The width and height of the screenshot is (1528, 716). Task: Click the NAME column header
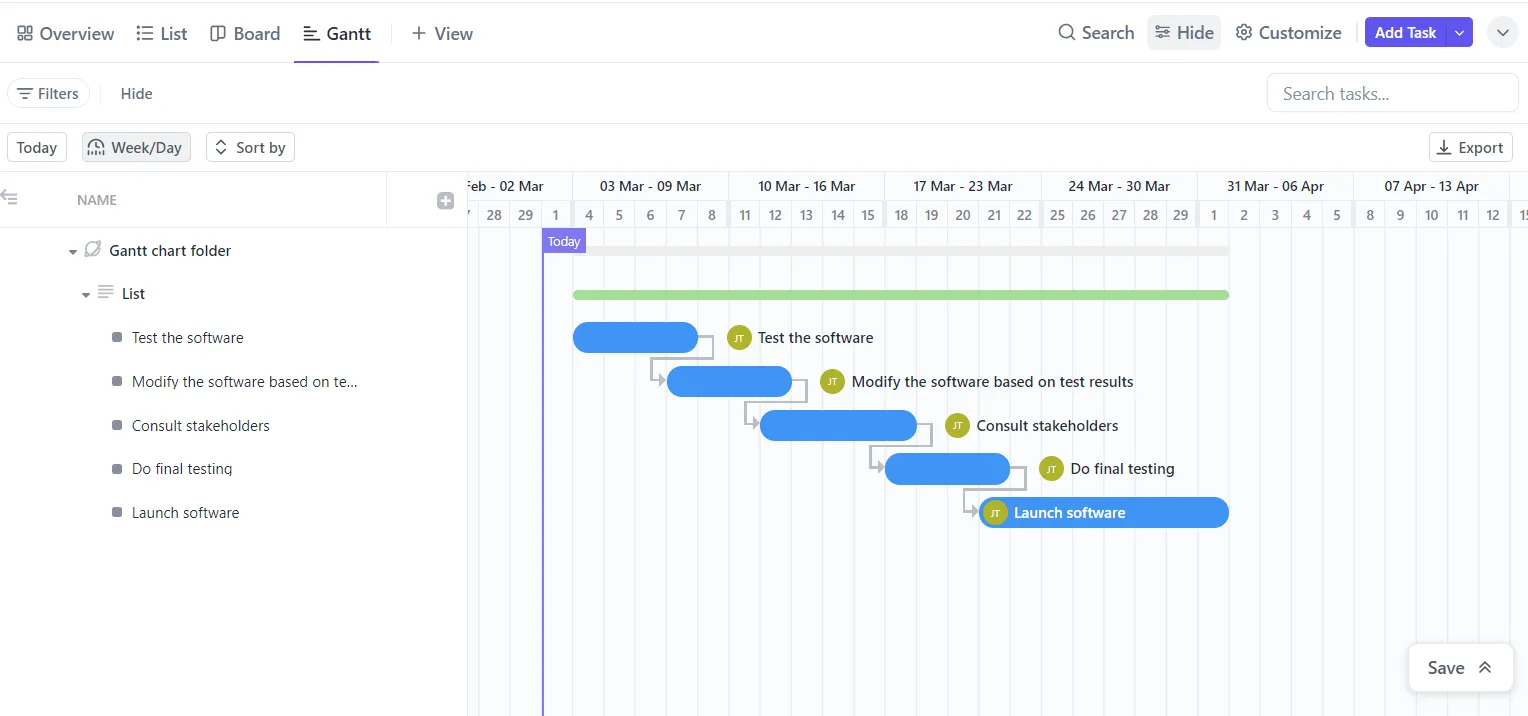[x=97, y=200]
